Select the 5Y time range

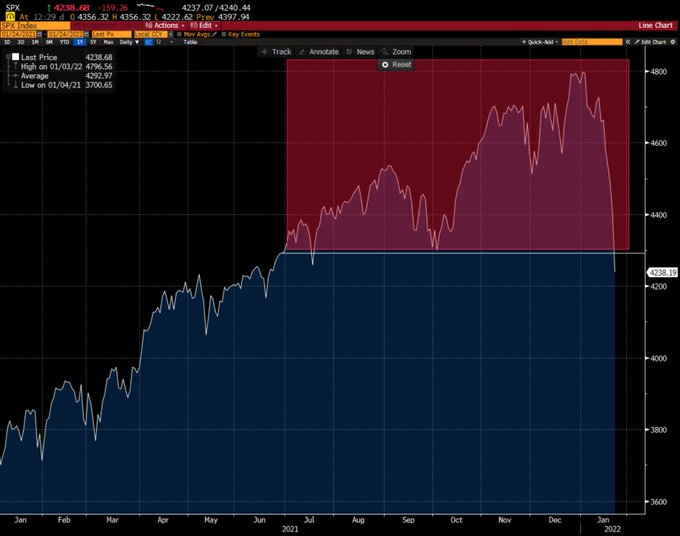coord(93,42)
